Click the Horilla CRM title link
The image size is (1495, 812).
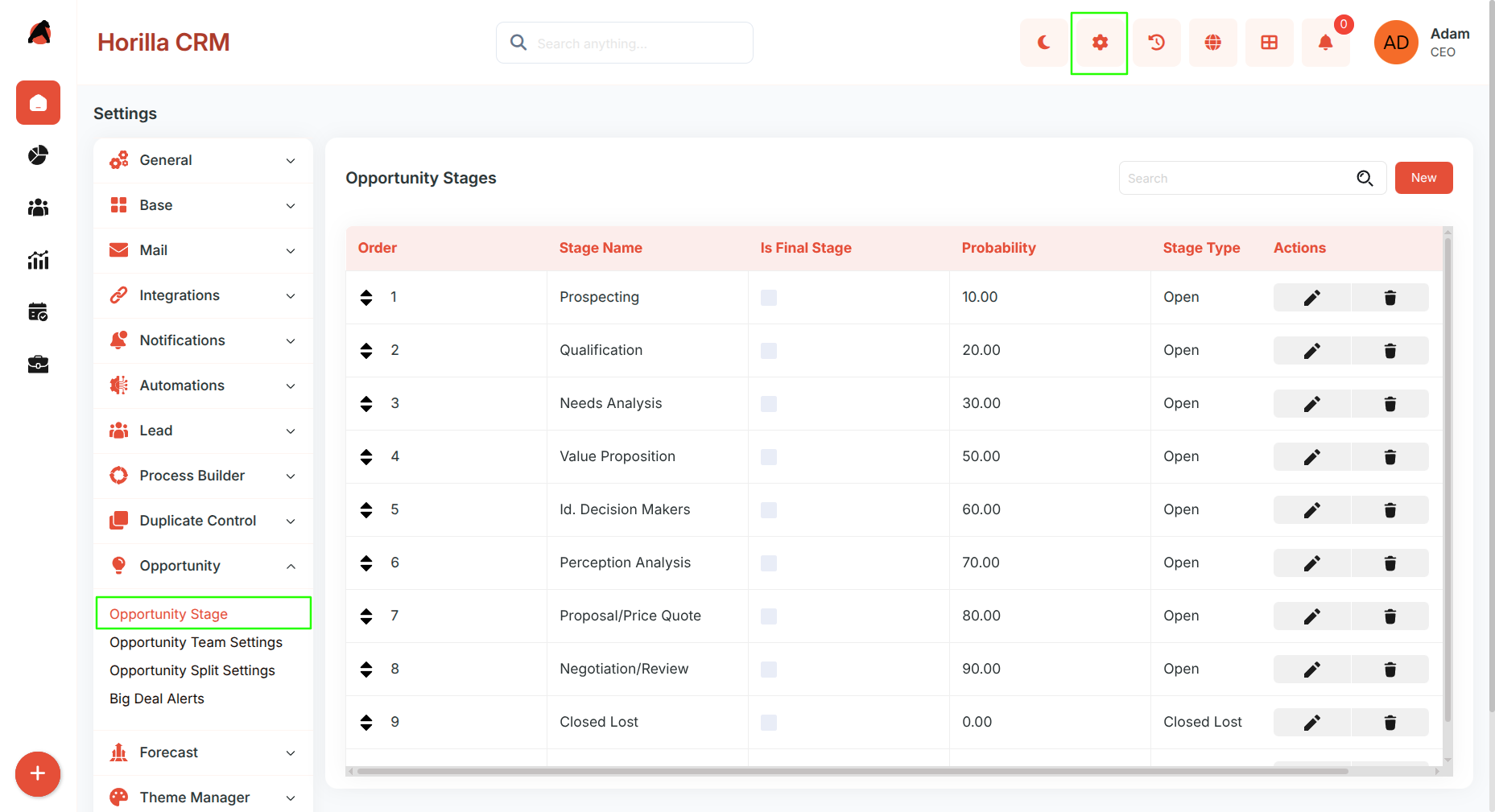pyautogui.click(x=163, y=43)
